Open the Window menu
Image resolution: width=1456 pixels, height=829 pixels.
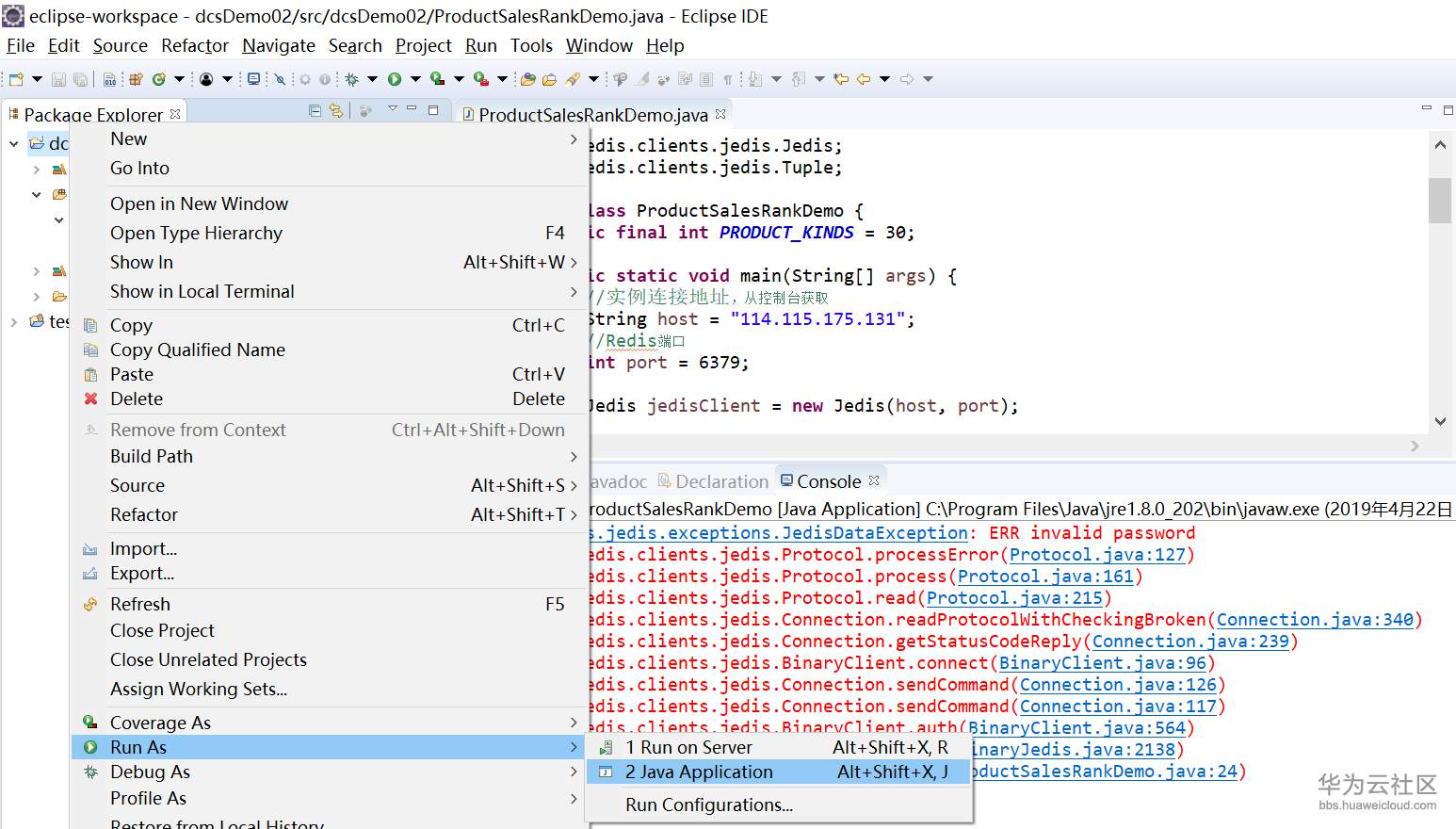(x=599, y=45)
